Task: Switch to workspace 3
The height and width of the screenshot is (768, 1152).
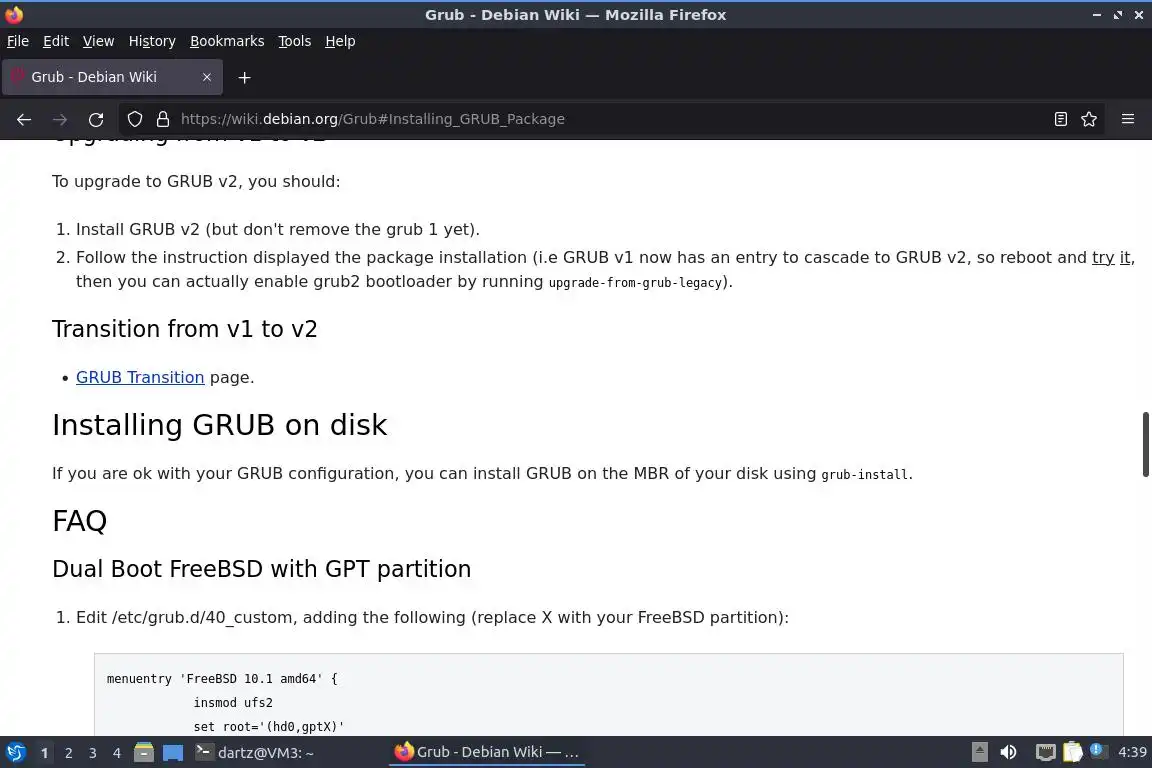Action: (x=93, y=753)
